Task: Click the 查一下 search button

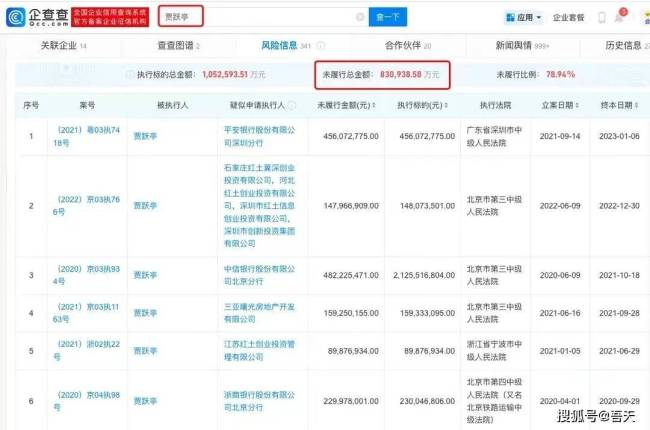Action: (388, 17)
